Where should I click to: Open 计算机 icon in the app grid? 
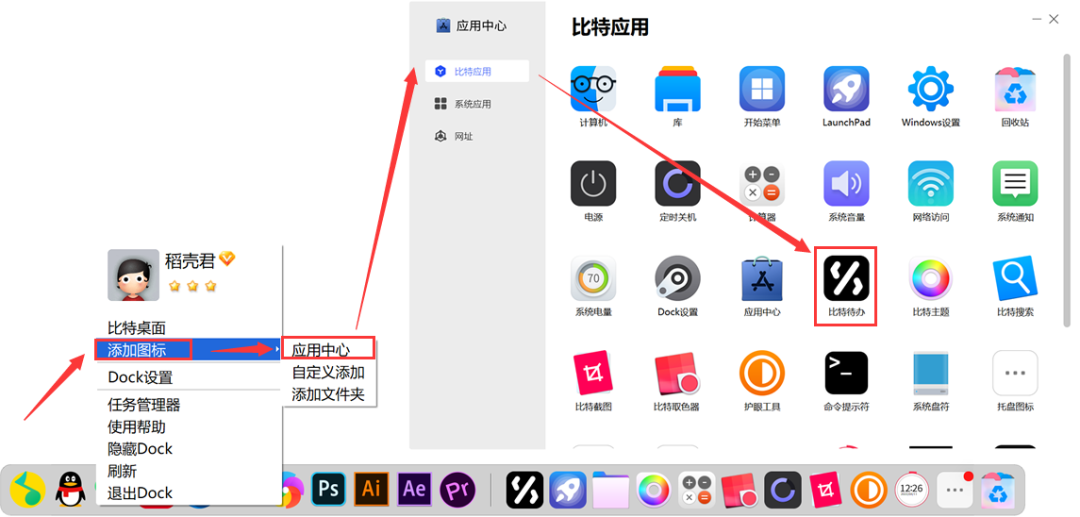[593, 89]
